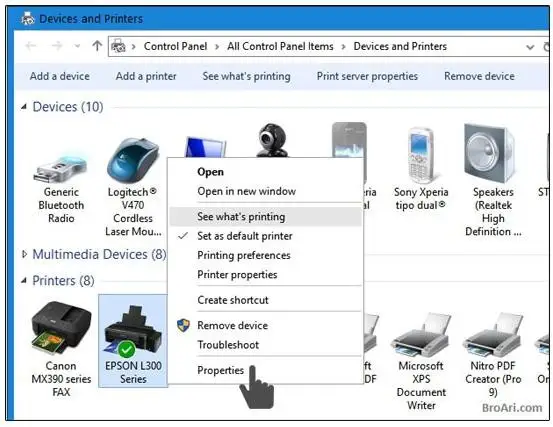Select the Canon MX390 series FAX printer
553x427 pixels.
tap(61, 329)
